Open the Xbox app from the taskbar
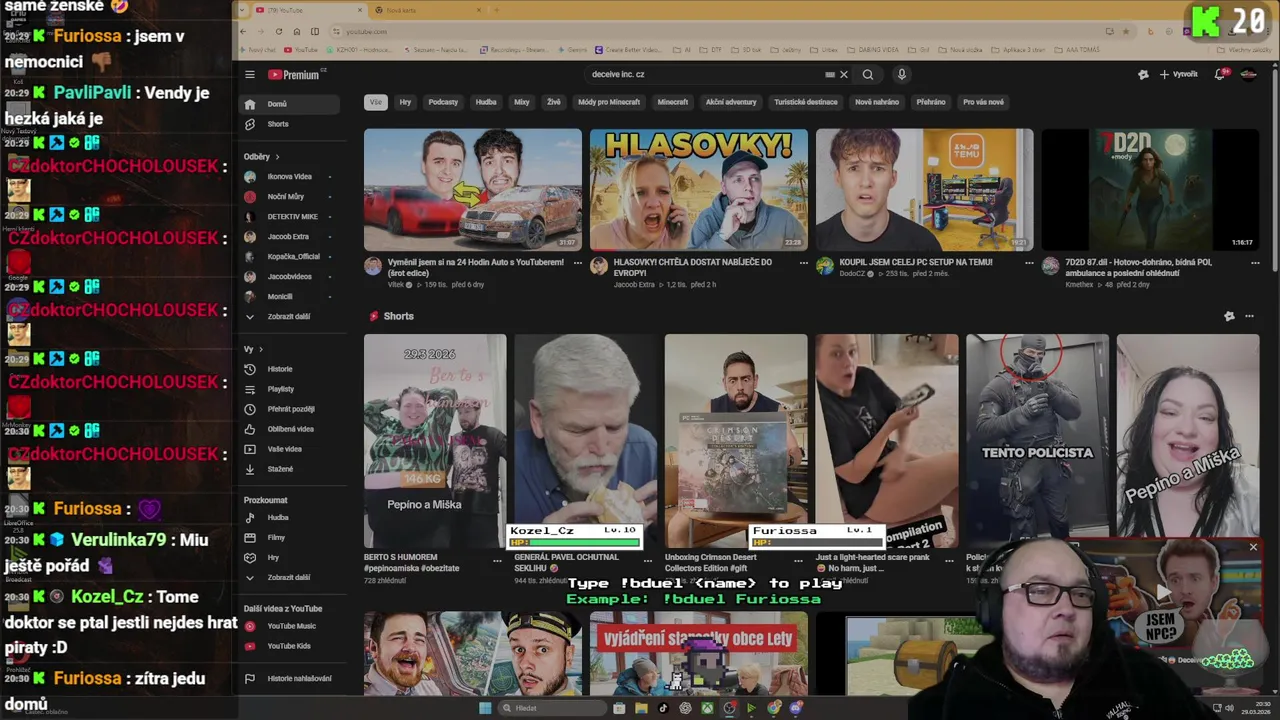1280x720 pixels. [x=707, y=708]
